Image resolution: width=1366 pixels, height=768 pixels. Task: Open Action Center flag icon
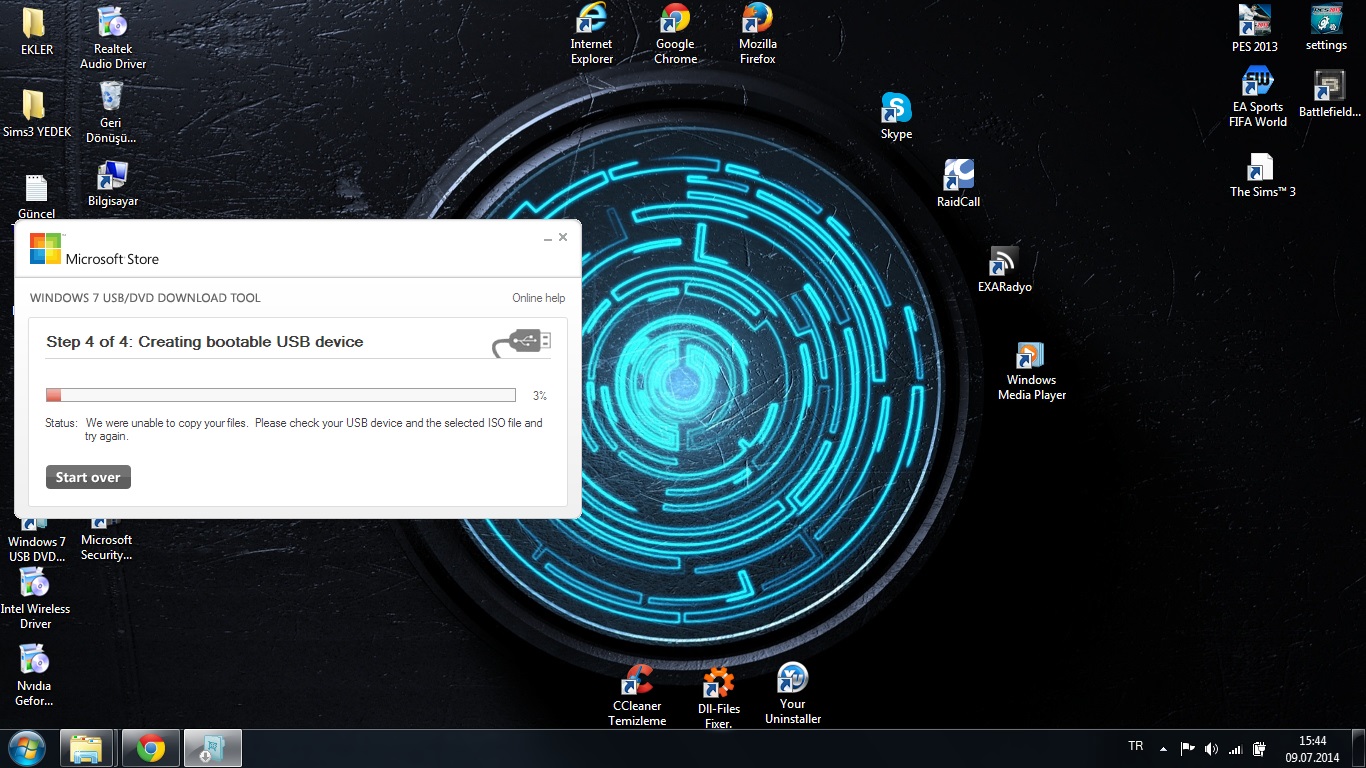(1188, 748)
